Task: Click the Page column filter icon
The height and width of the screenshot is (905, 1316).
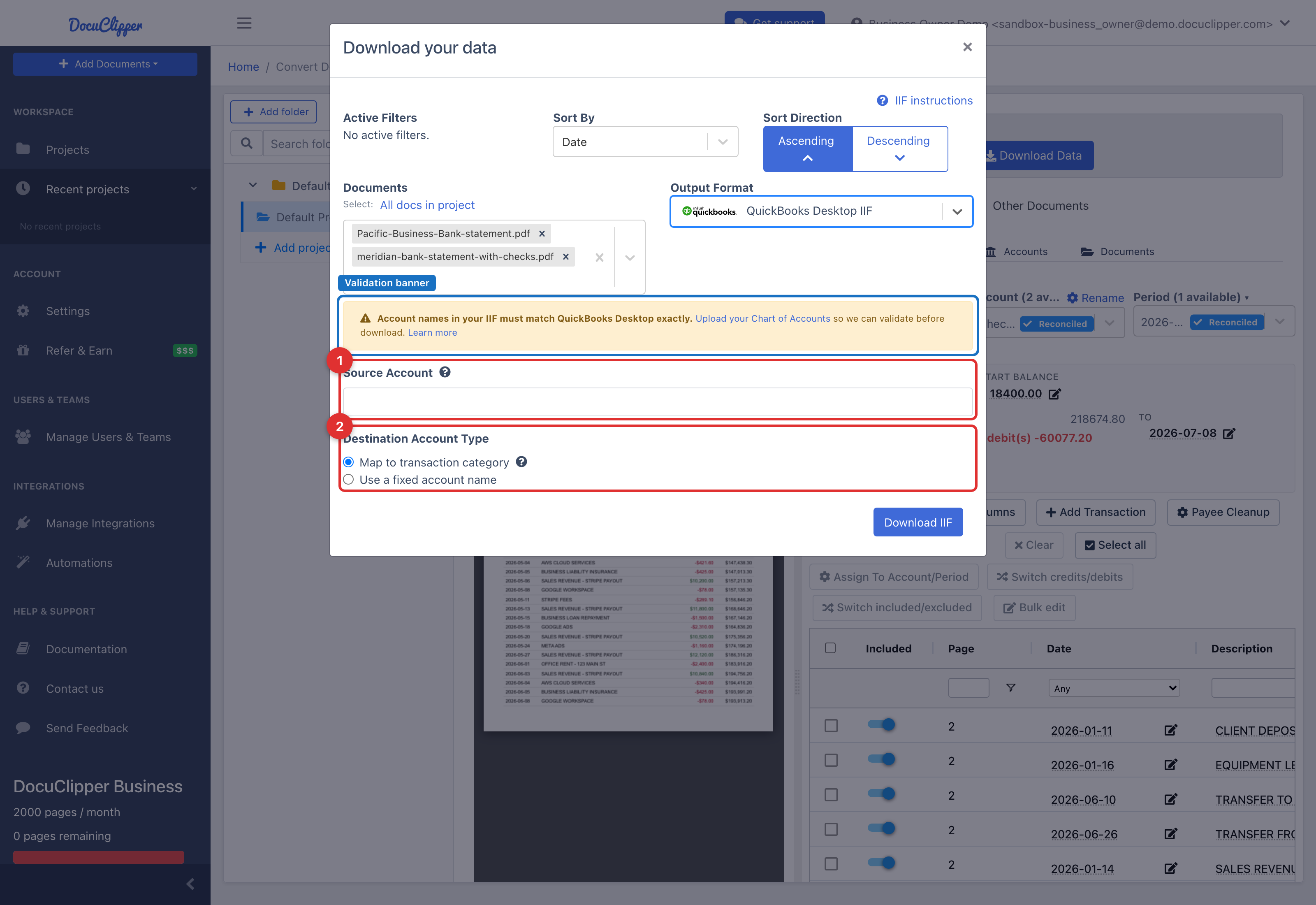Action: 1010,688
